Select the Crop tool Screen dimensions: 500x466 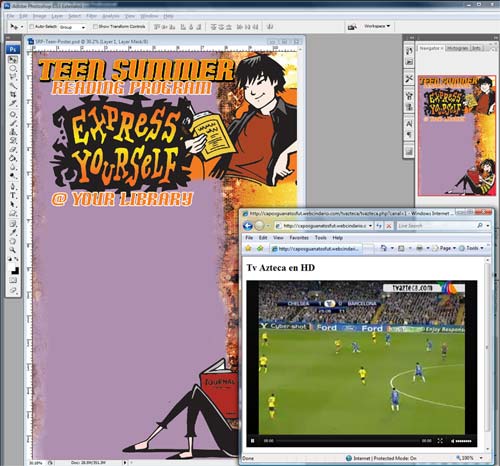pos(13,95)
